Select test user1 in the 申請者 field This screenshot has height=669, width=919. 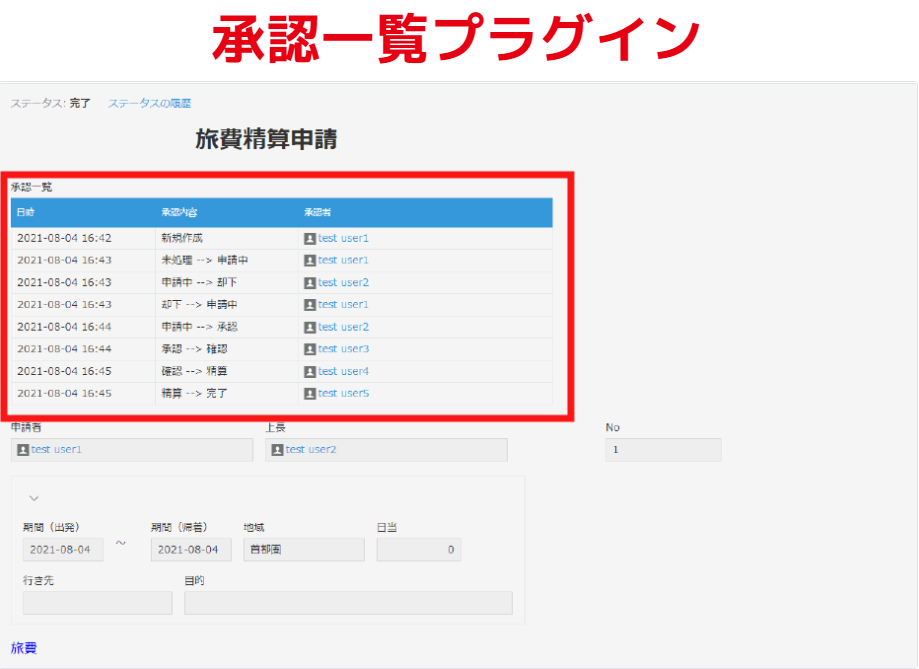pyautogui.click(x=53, y=449)
